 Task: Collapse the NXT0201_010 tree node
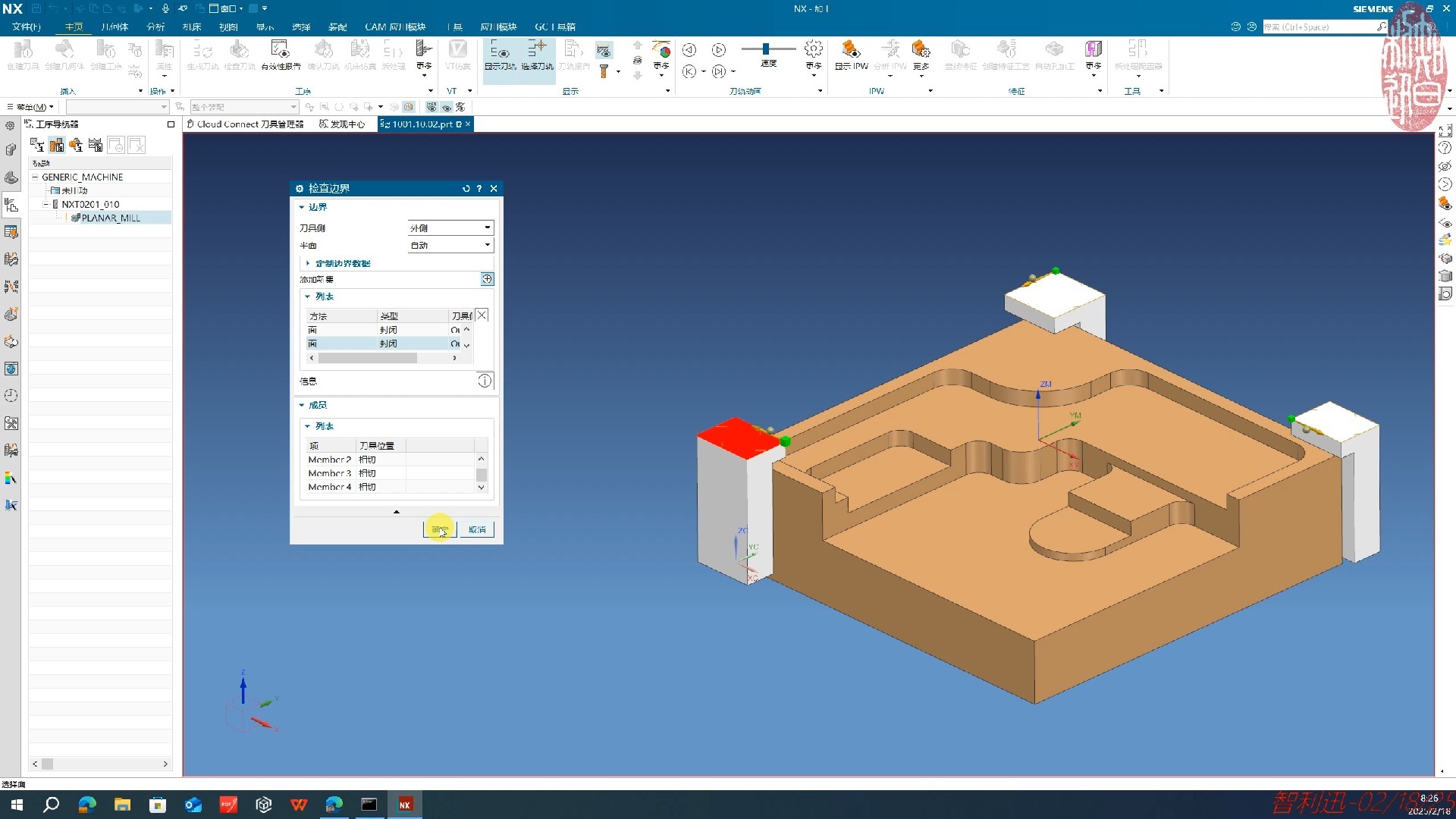[45, 204]
